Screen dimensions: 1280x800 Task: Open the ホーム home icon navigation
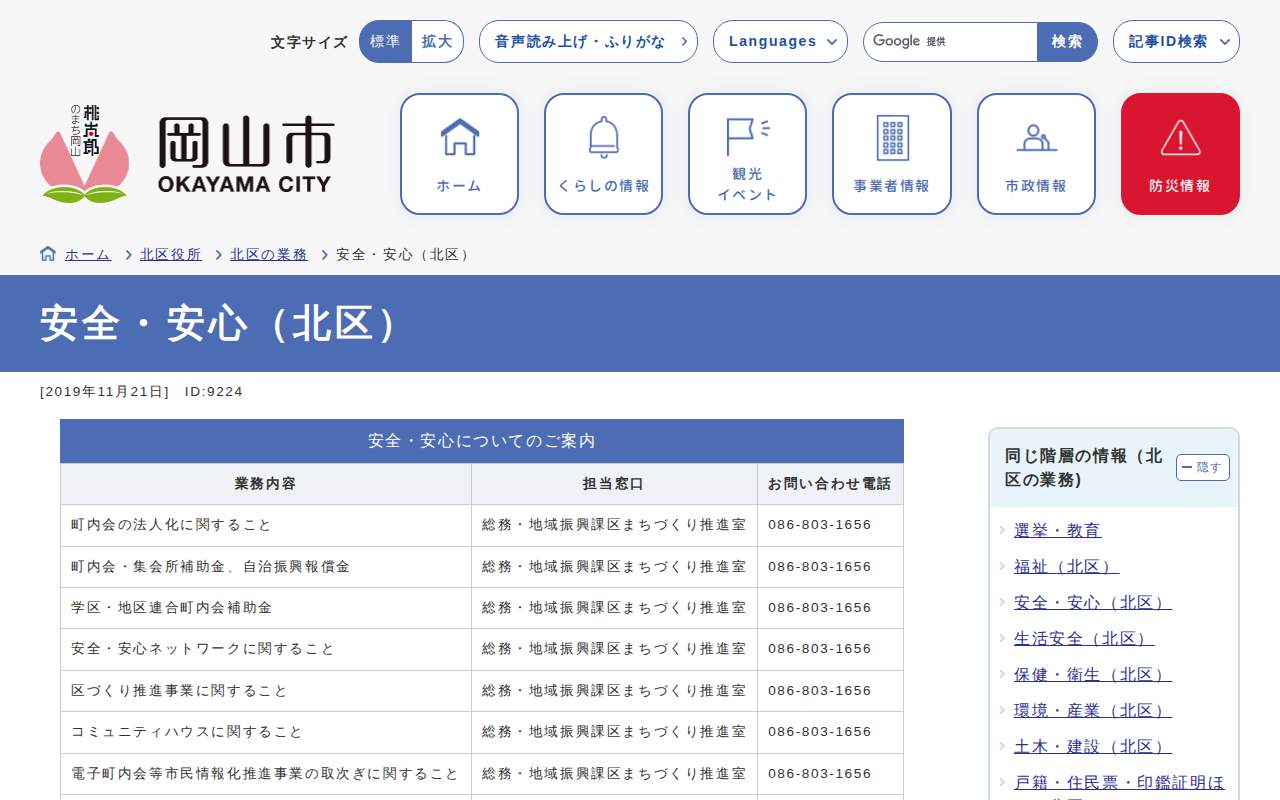458,153
